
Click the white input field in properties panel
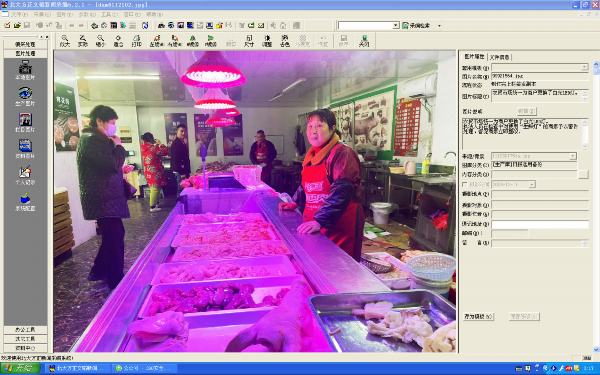pyautogui.click(x=540, y=224)
